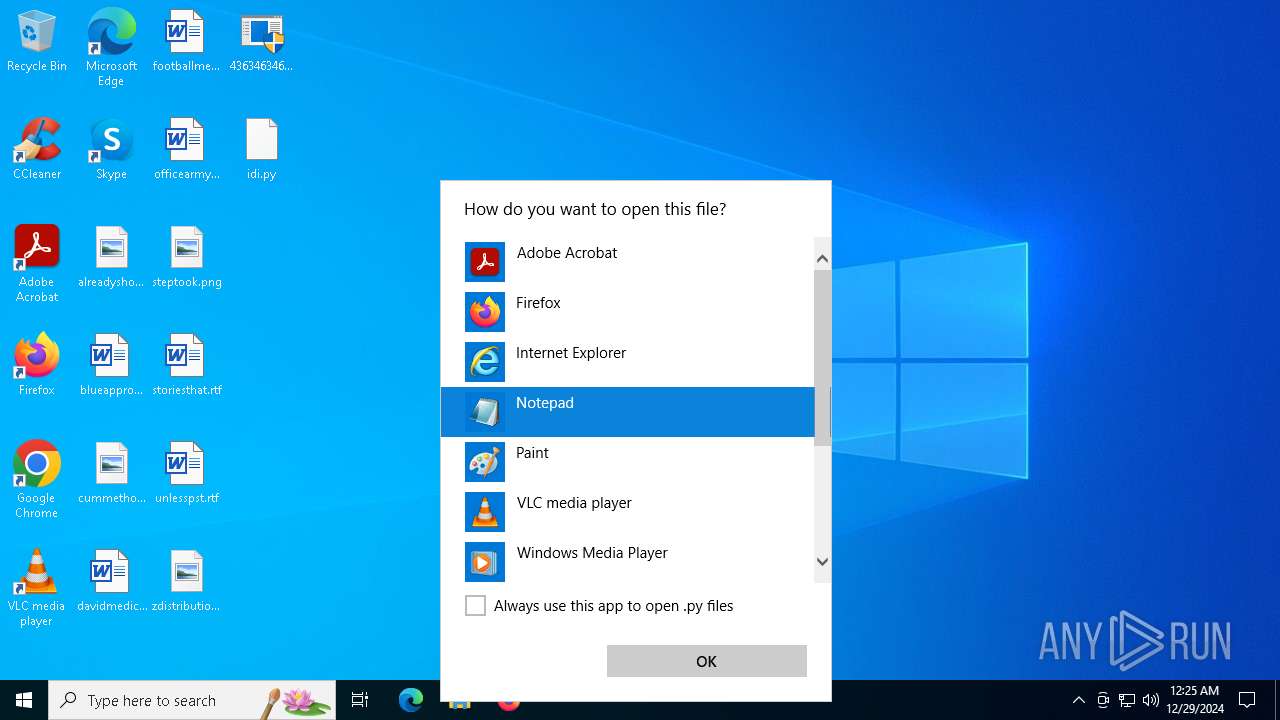Pick Windows Media Player in the list
The image size is (1280, 720).
pos(628,562)
